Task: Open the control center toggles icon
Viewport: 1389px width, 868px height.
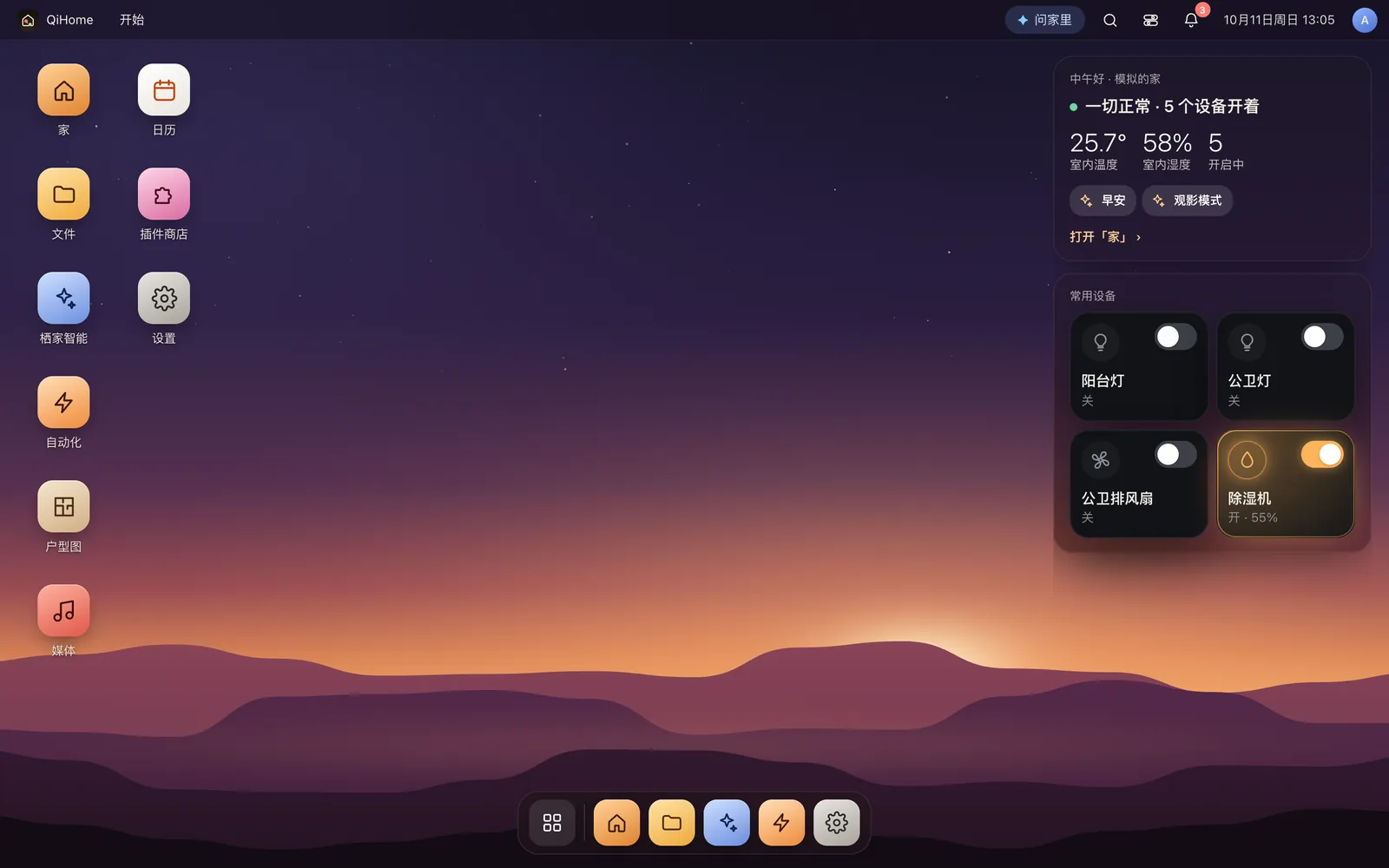Action: pos(1150,20)
